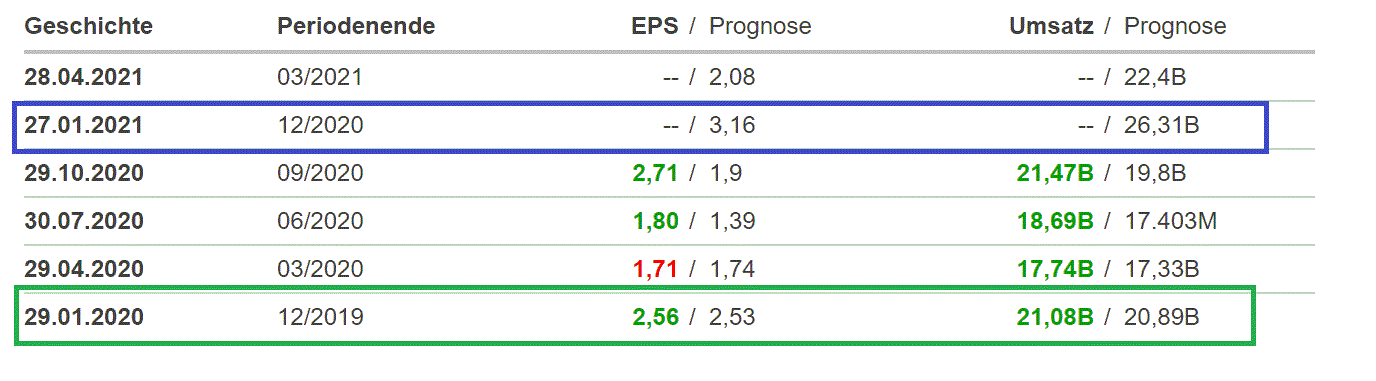Select the 28.04.2021 date entry
Screen dimensions: 1376x381
tap(84, 77)
